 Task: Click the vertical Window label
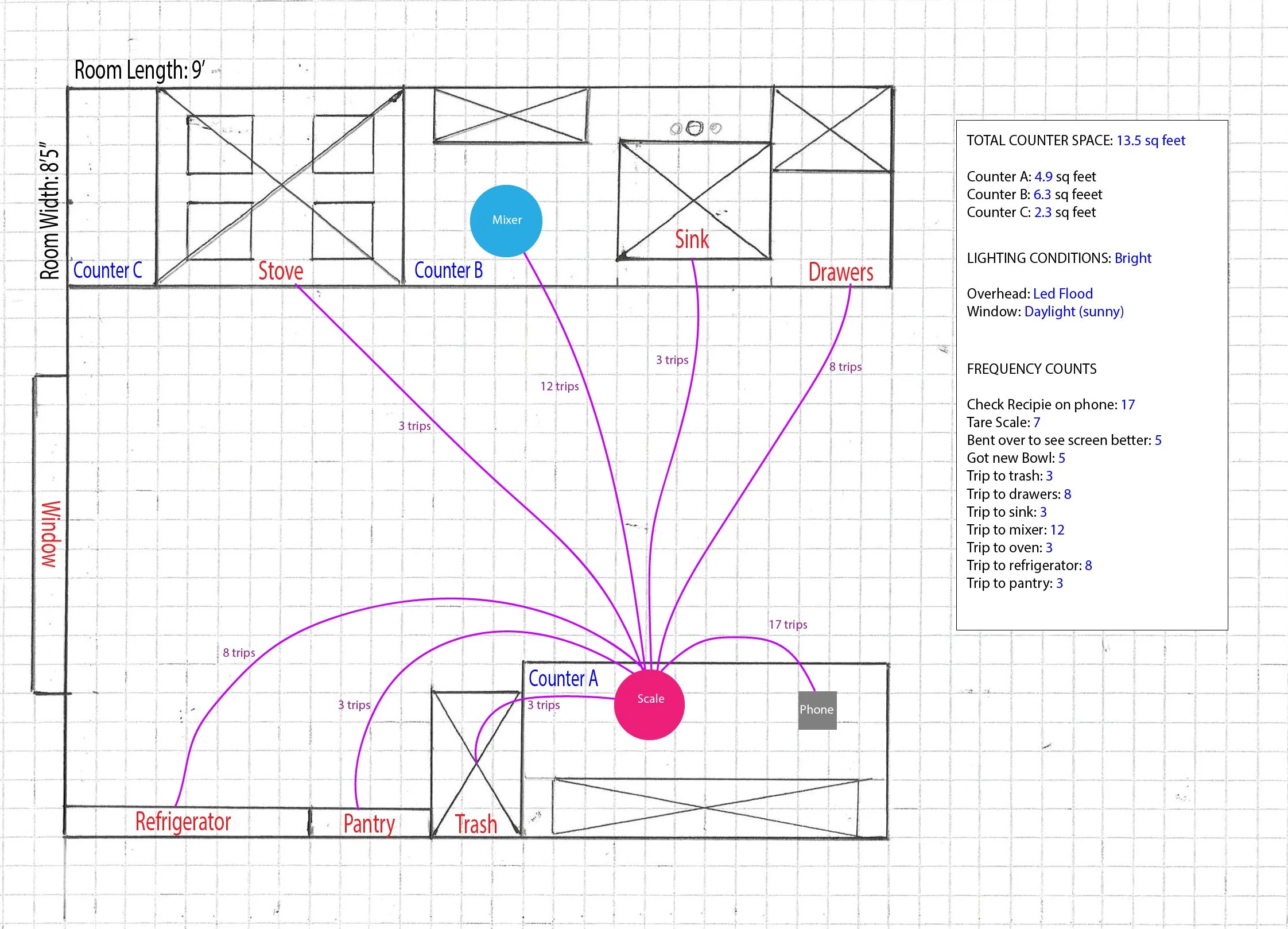[x=51, y=534]
